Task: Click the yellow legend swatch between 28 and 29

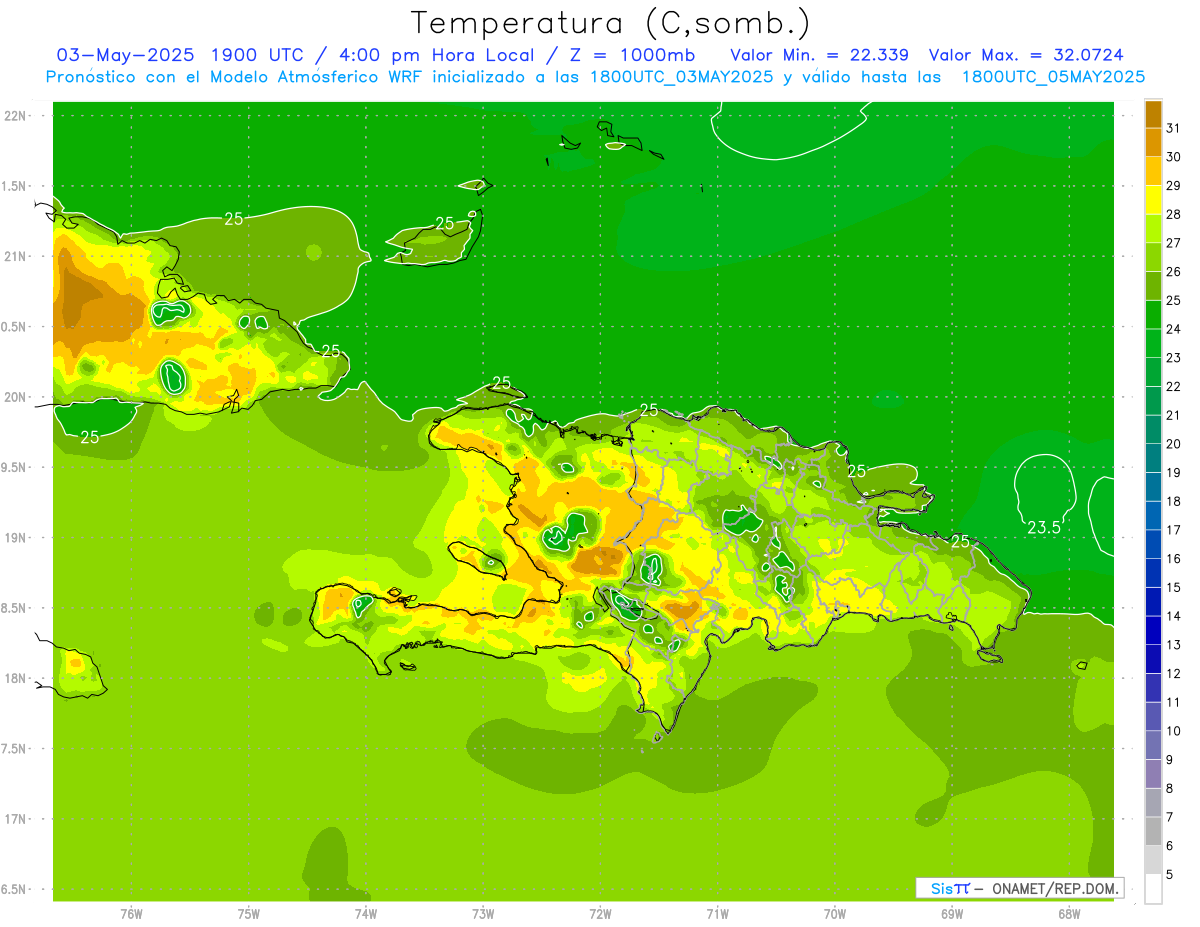Action: [1153, 200]
